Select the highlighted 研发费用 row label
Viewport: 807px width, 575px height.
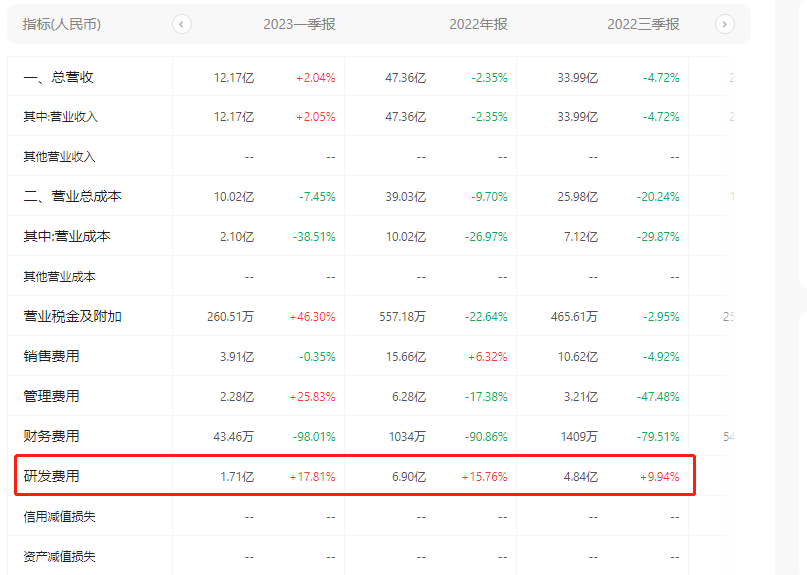coord(51,477)
